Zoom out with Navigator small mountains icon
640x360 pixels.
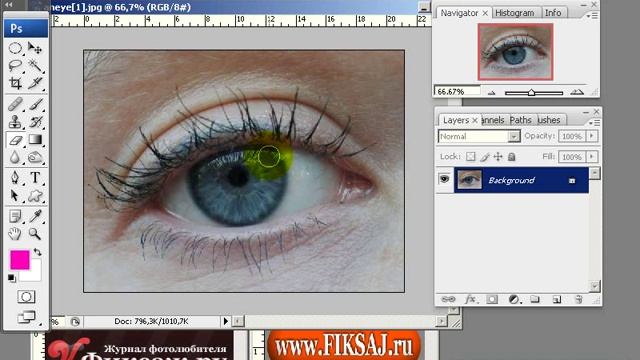point(491,93)
